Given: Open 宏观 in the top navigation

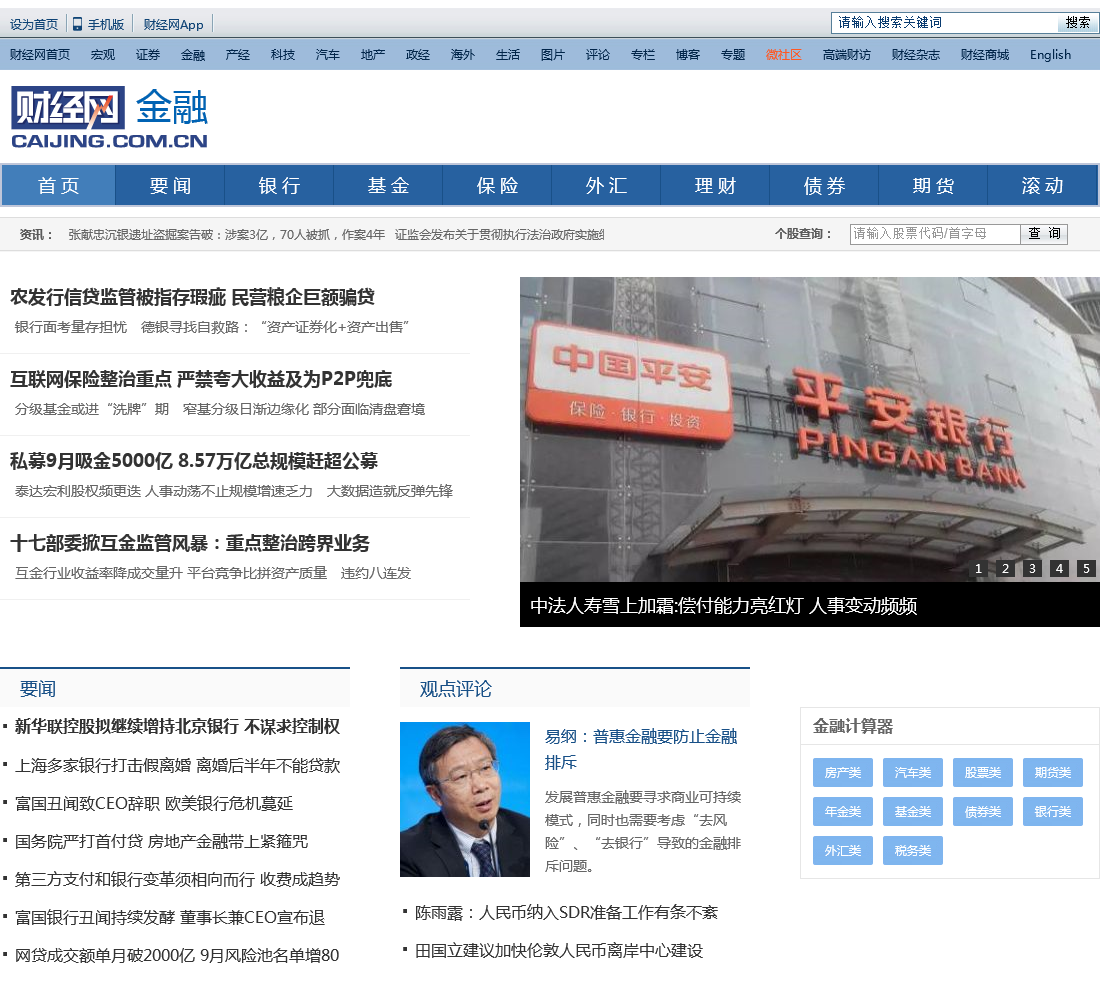Looking at the screenshot, I should tap(102, 55).
